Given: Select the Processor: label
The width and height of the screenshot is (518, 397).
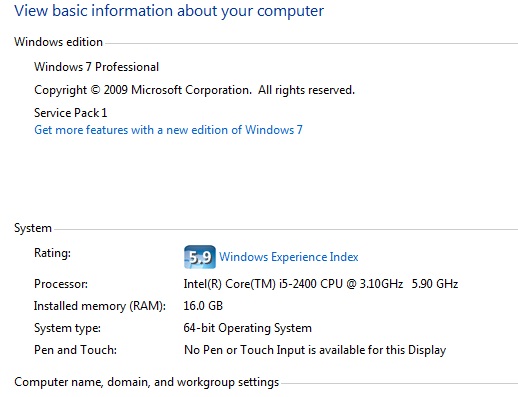Looking at the screenshot, I should 61,284.
